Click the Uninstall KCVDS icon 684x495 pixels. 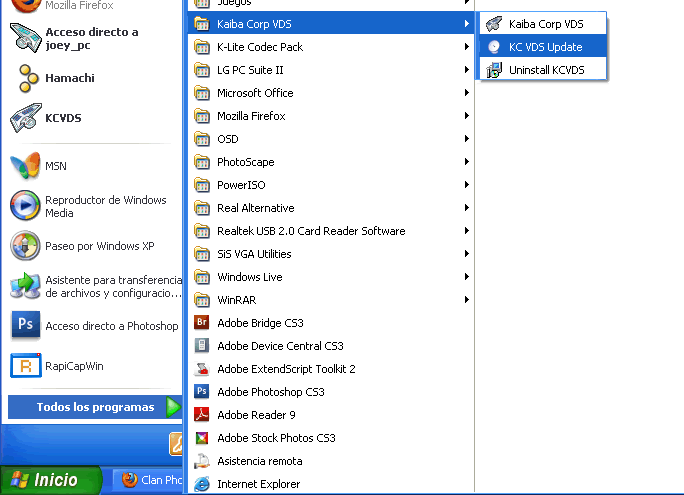(x=494, y=70)
